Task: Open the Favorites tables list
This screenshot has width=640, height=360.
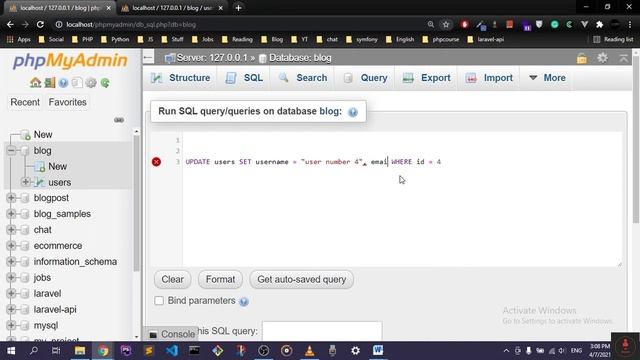Action: tap(67, 102)
